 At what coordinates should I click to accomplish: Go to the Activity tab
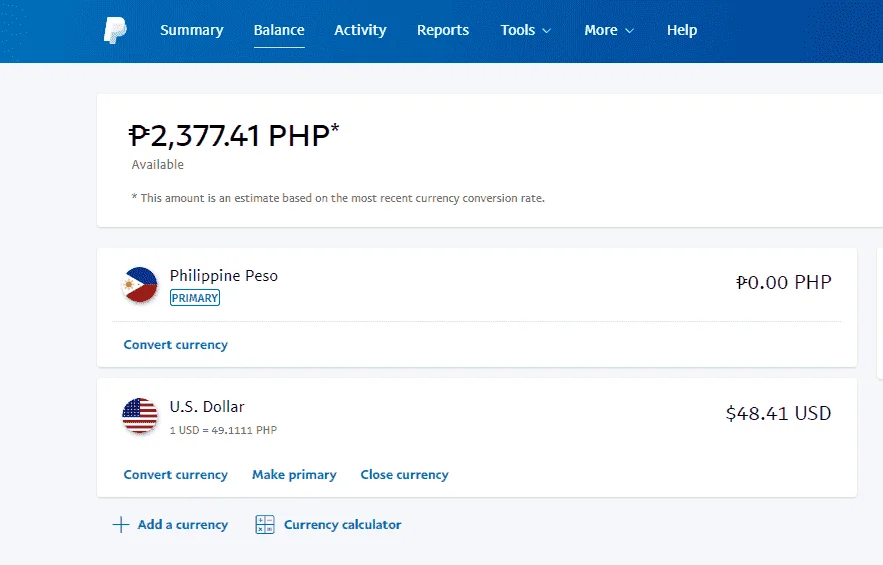tap(360, 30)
